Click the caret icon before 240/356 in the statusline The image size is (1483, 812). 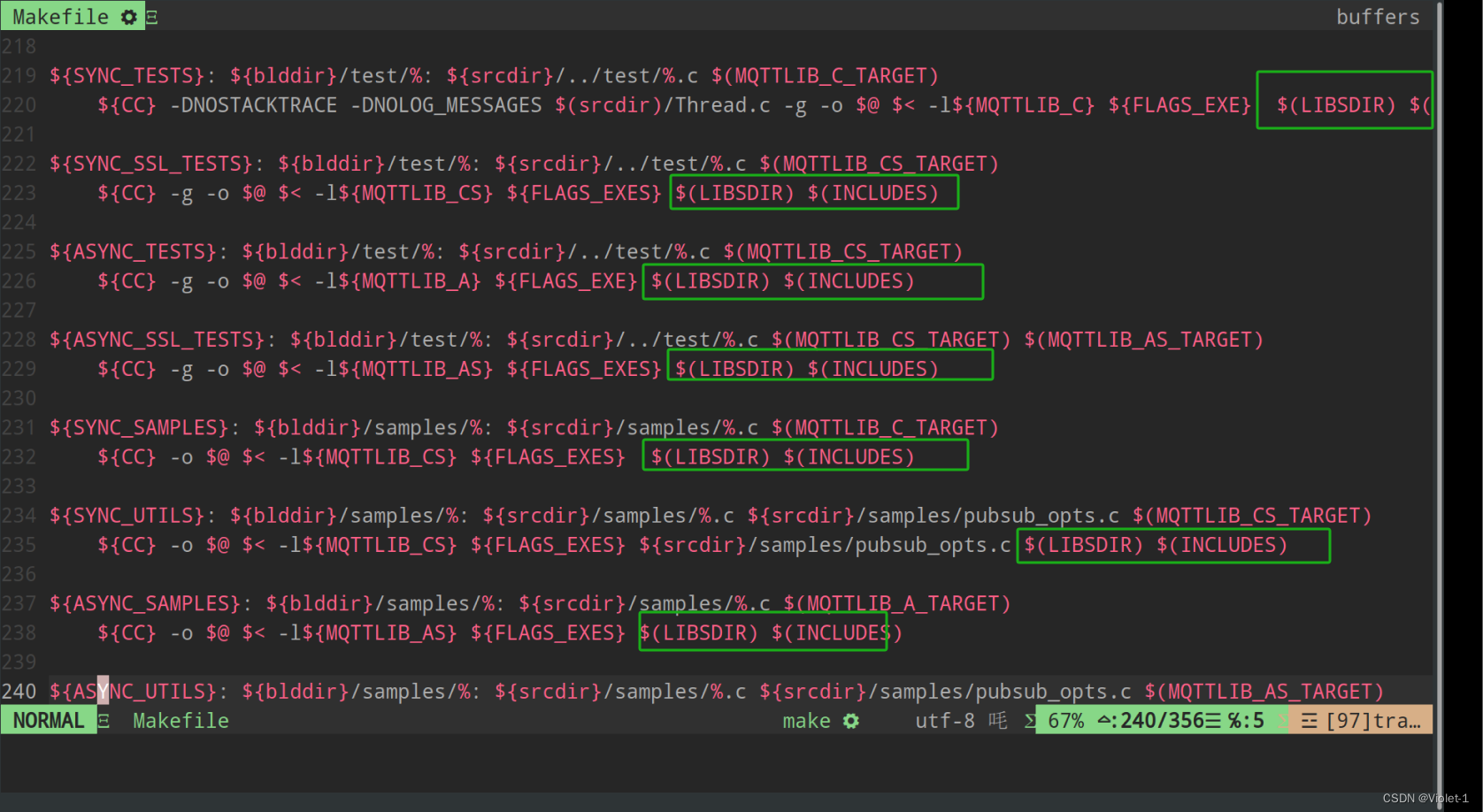(1104, 720)
